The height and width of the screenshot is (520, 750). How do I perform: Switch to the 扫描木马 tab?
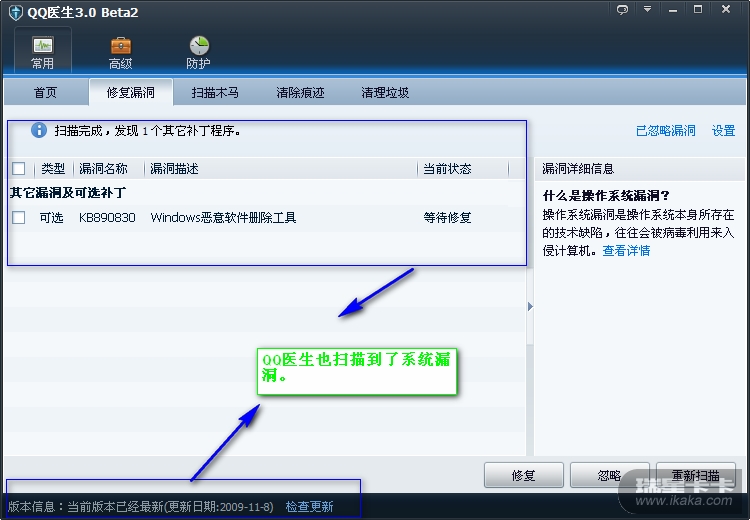tap(215, 92)
